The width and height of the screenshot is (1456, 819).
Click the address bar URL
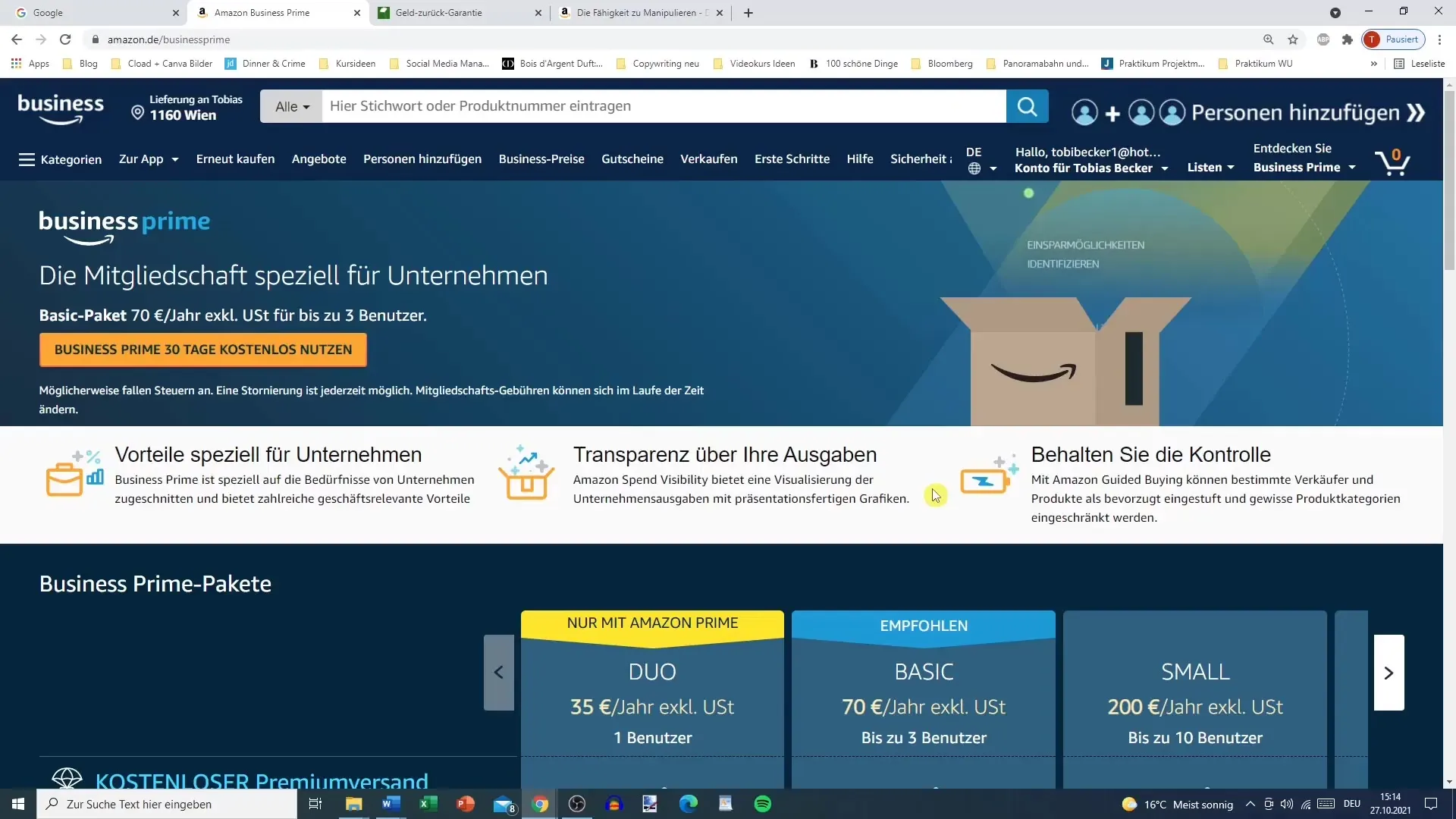pos(168,39)
